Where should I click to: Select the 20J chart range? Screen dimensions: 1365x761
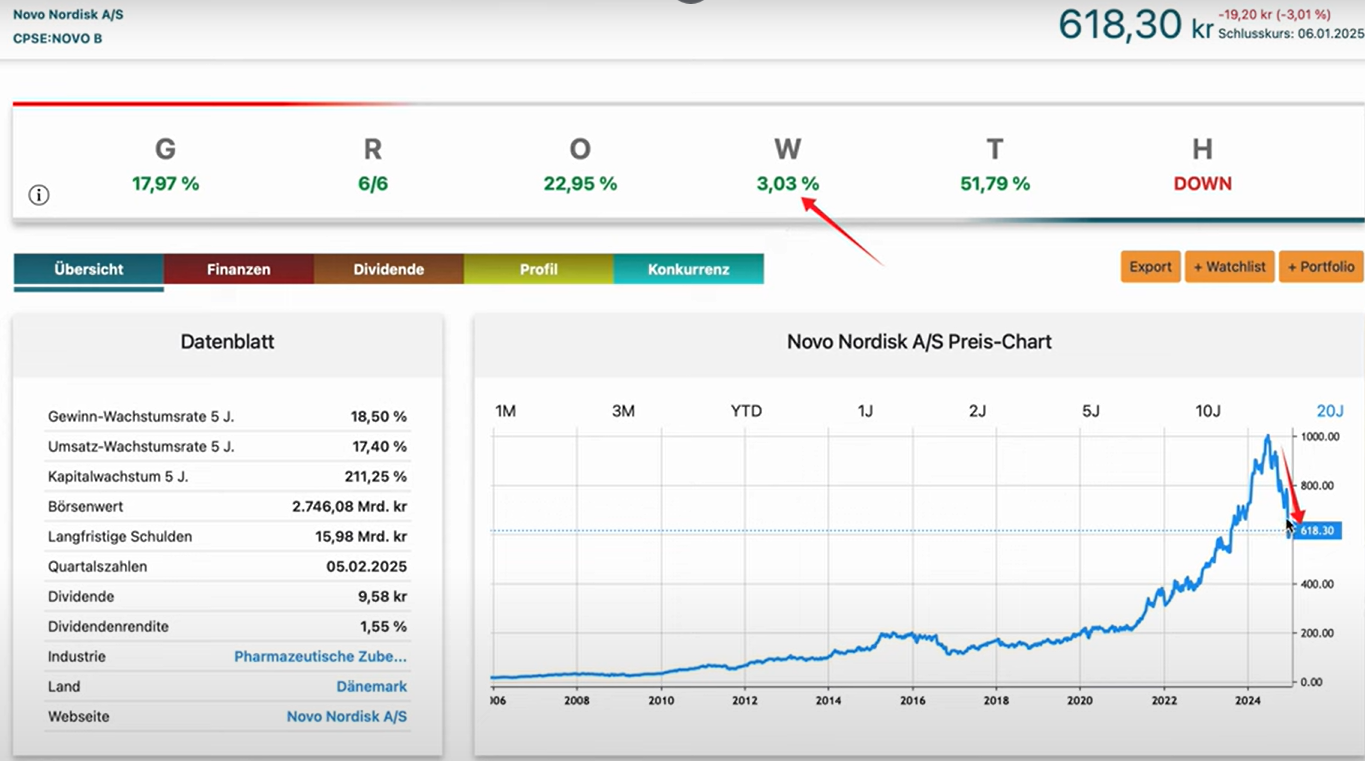coord(1330,411)
